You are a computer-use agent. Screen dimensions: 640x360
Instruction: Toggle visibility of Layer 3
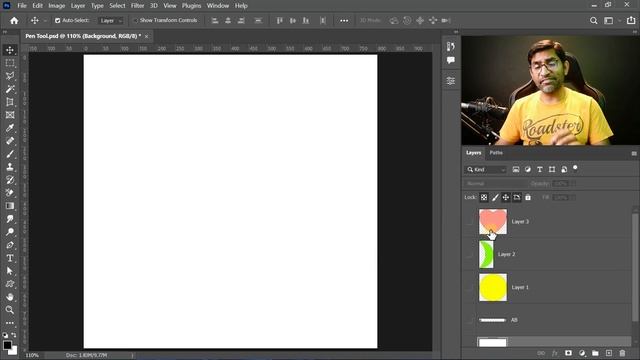tap(469, 222)
